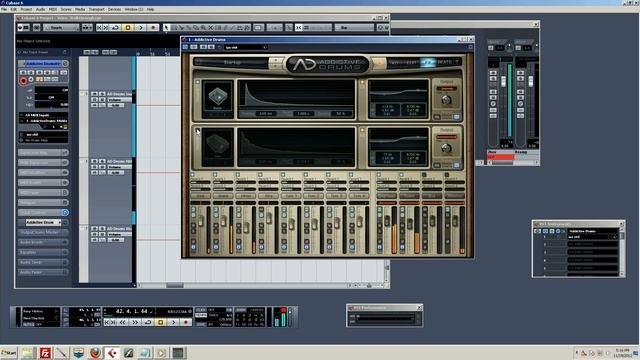The width and height of the screenshot is (640, 360).
Task: Toggle upper FX EQ power button
Action: pyautogui.click(x=362, y=82)
